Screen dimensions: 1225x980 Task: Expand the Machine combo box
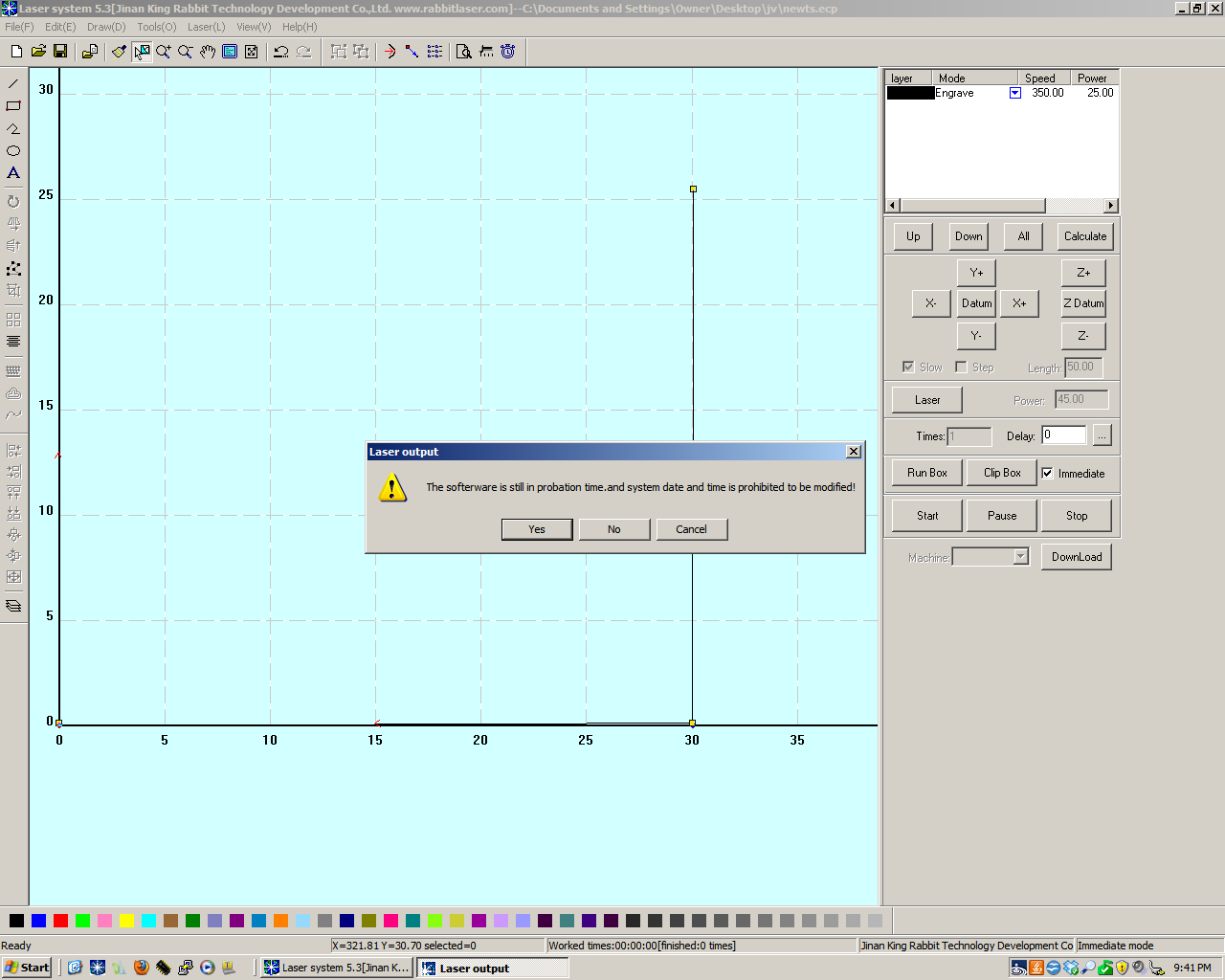tap(1021, 557)
